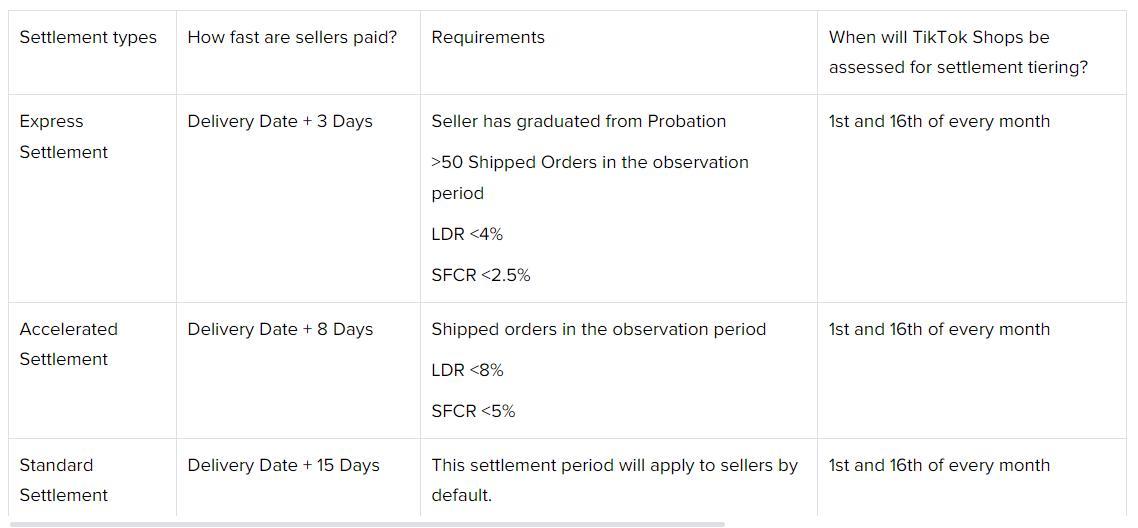Click the horizontal scrollbar at bottom
Screen dimensions: 1138x528
click(x=367, y=524)
